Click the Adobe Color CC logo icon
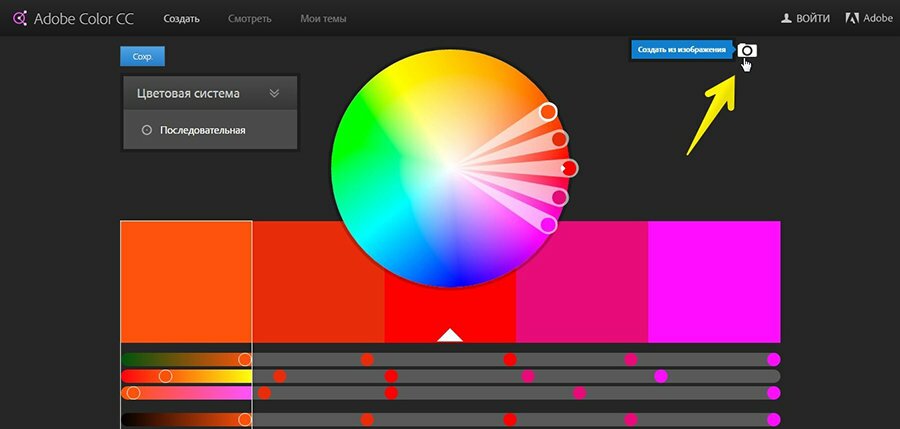This screenshot has width=900, height=429. click(x=20, y=18)
